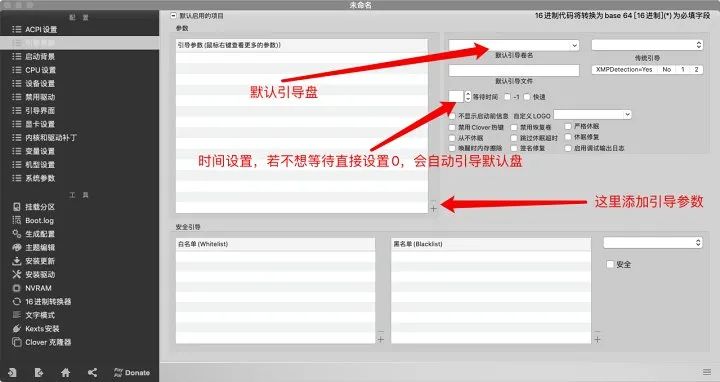
Task: Click the 默认引导文件 text field
Action: (514, 70)
